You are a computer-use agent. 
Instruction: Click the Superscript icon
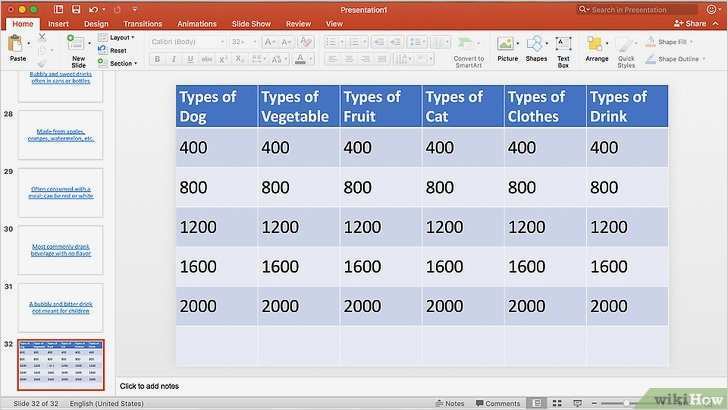pos(222,59)
